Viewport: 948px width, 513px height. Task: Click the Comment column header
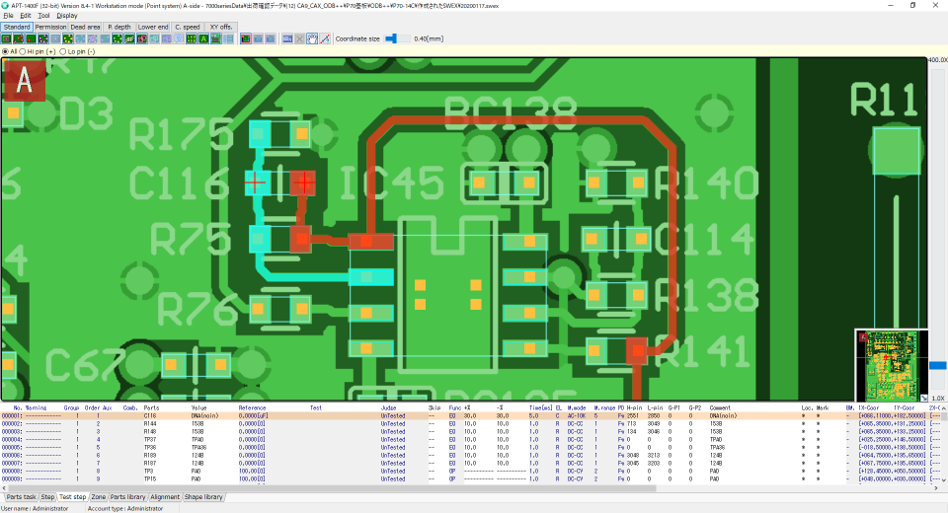(720, 408)
